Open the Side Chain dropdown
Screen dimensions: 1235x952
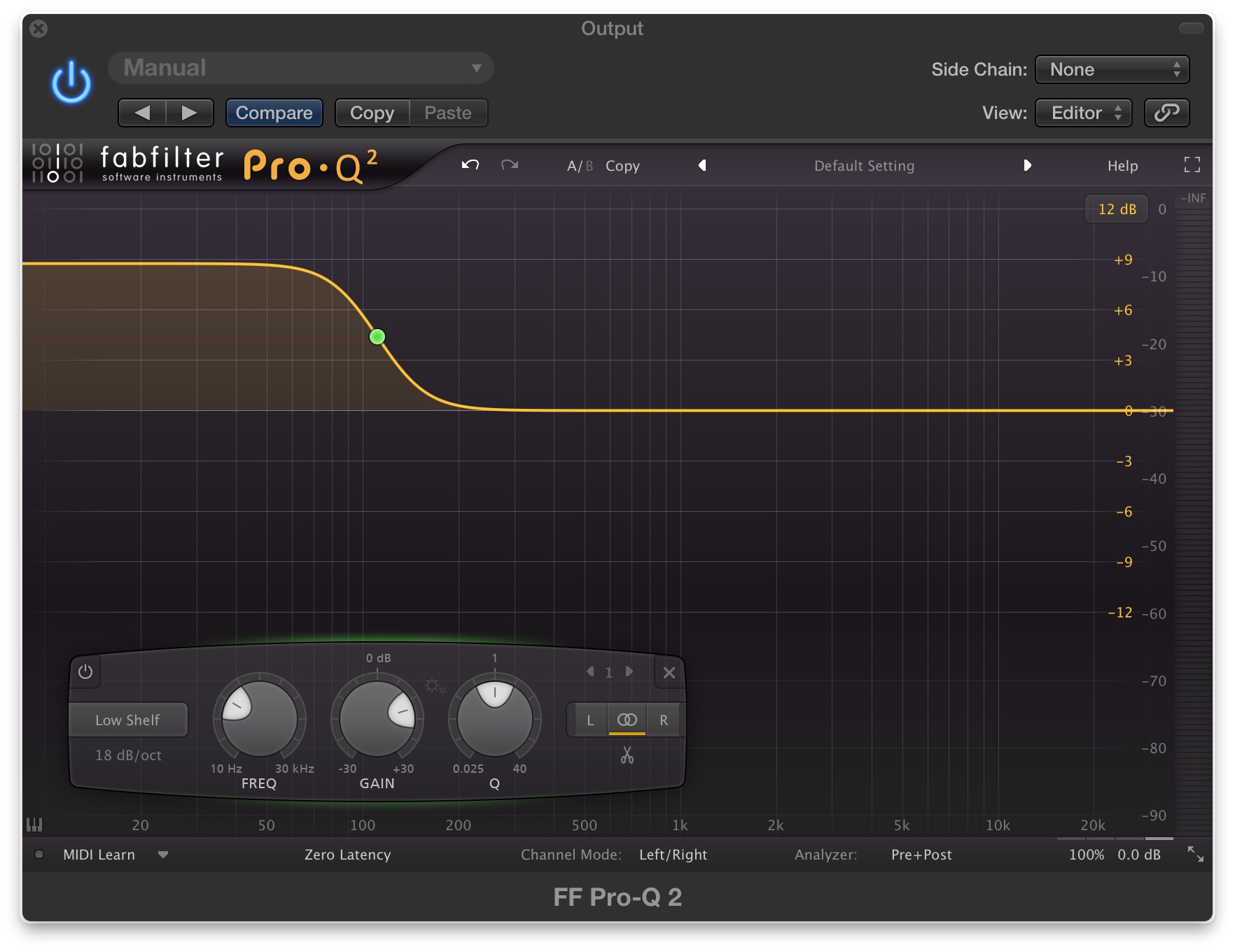(1112, 69)
